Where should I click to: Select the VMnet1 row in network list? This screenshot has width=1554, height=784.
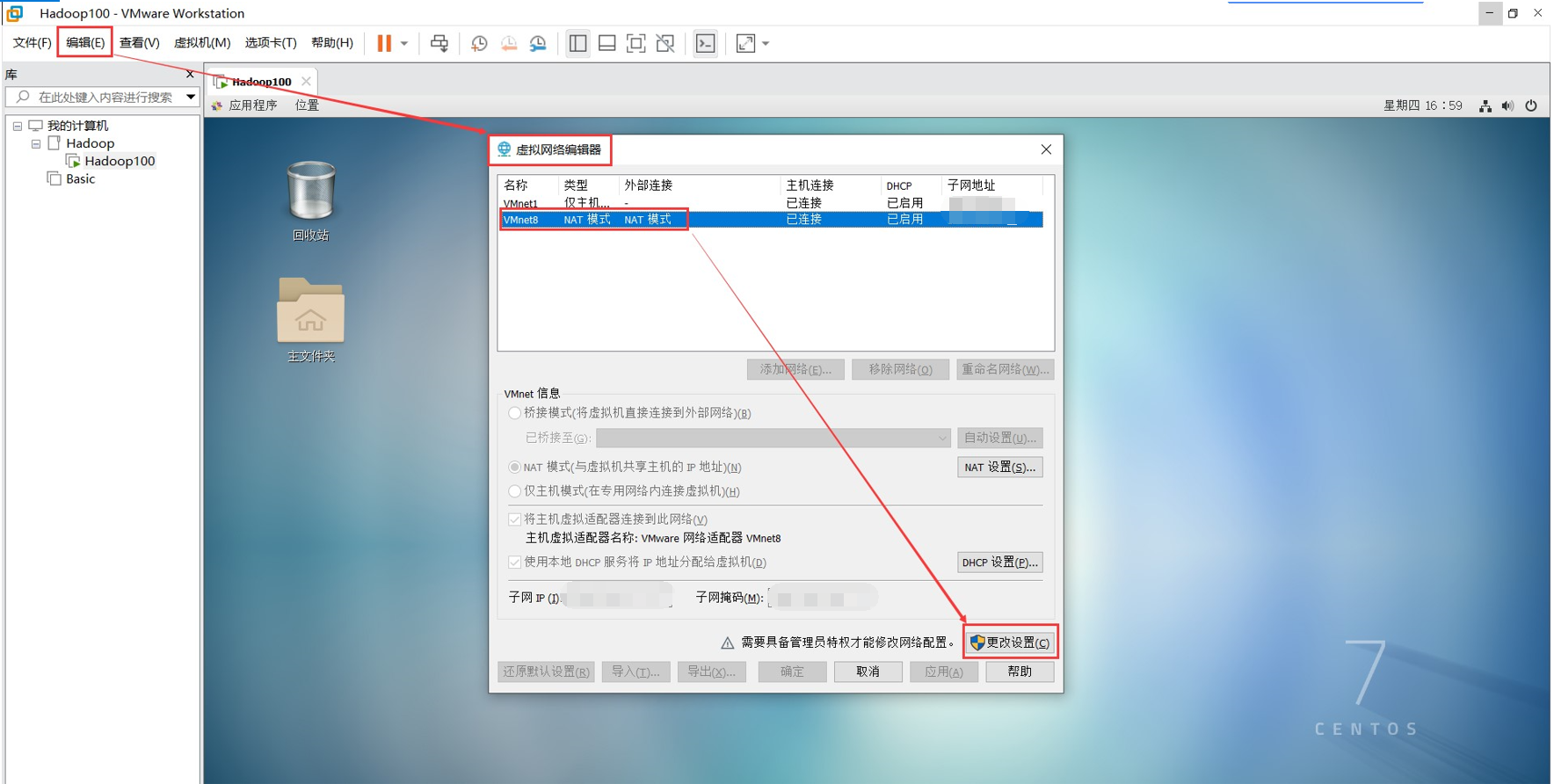click(771, 203)
